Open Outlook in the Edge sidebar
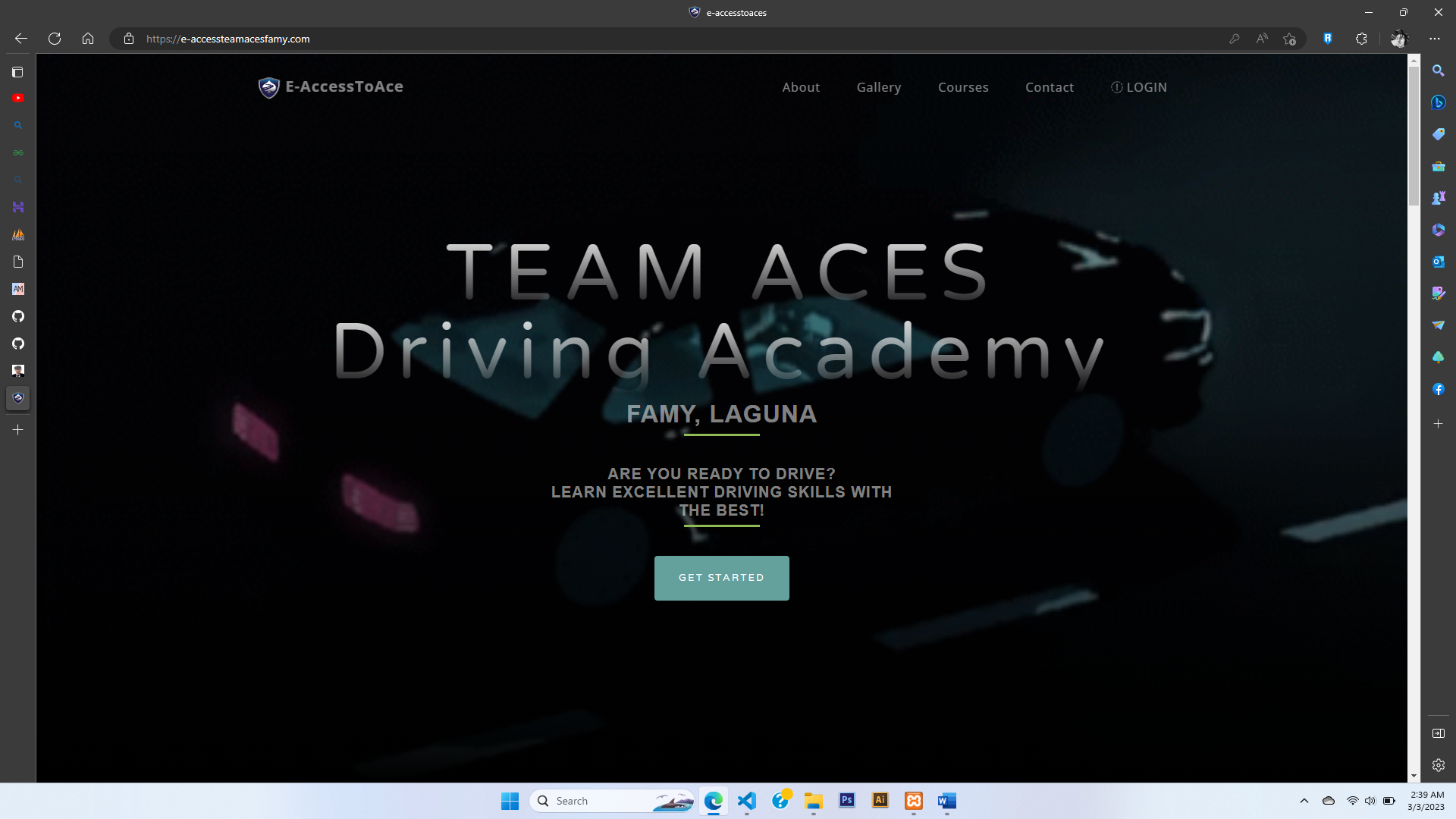This screenshot has height=819, width=1456. pos(1438,262)
